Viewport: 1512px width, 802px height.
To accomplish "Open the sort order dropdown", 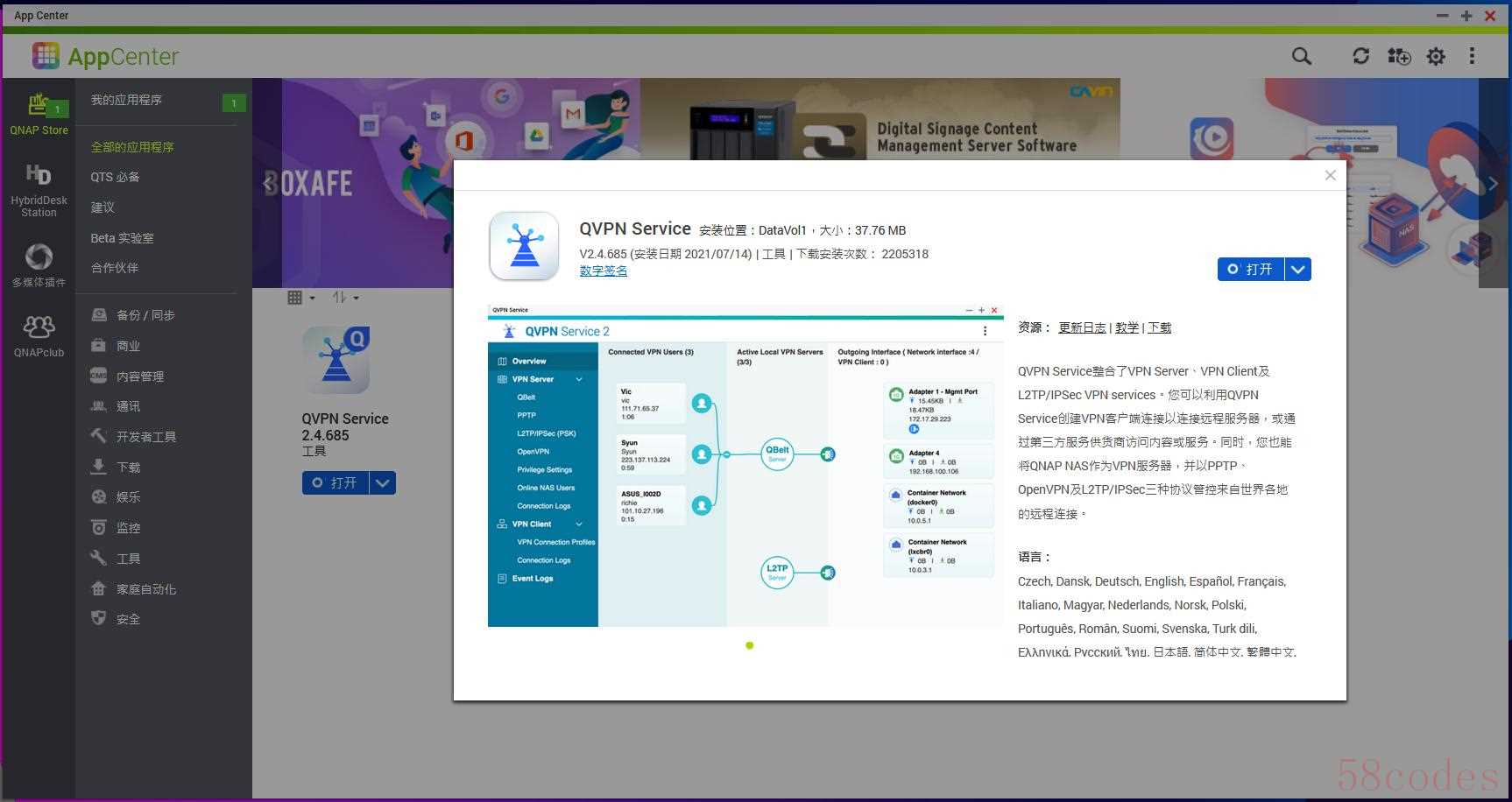I will pos(345,298).
